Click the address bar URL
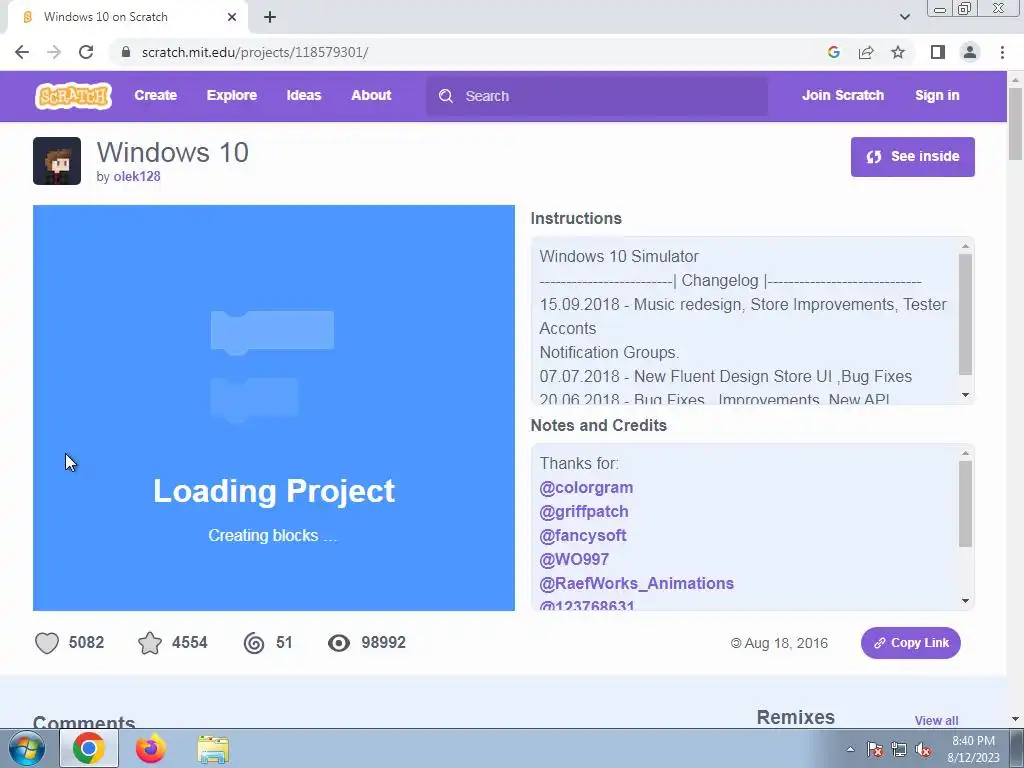 [x=255, y=52]
